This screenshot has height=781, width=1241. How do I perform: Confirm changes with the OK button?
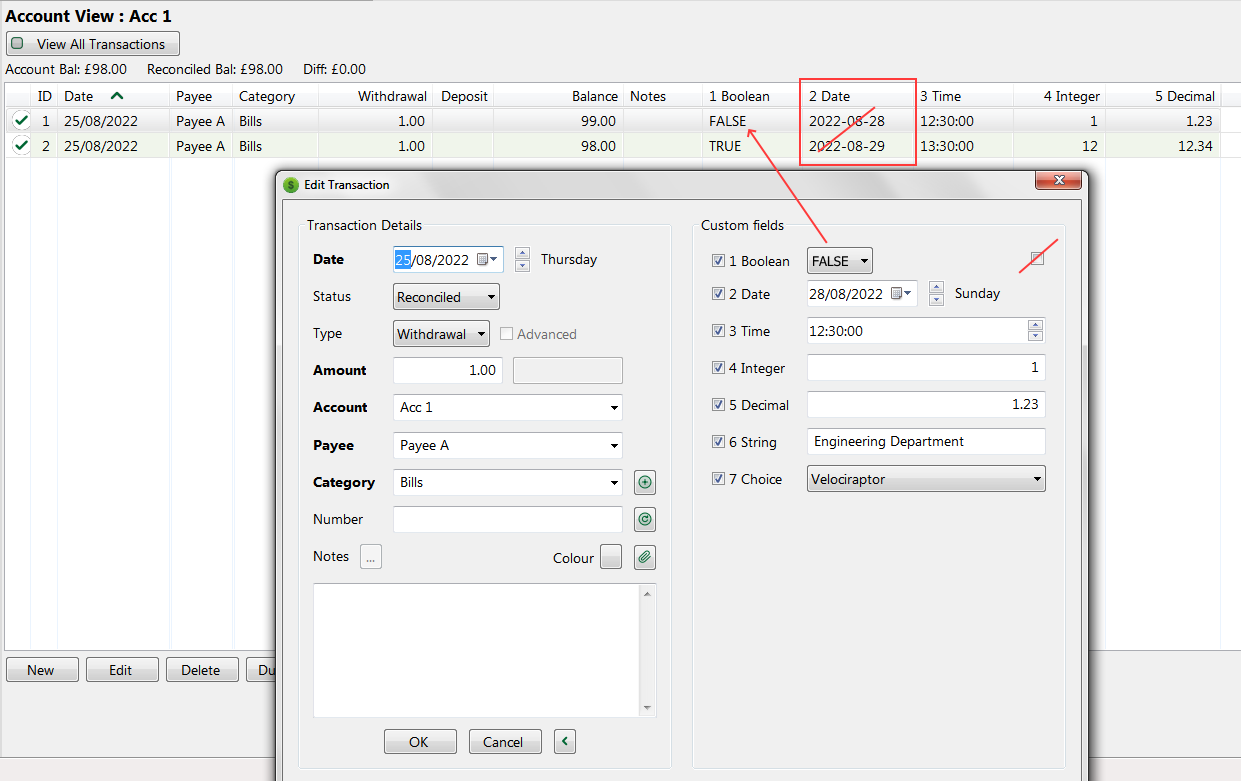420,741
